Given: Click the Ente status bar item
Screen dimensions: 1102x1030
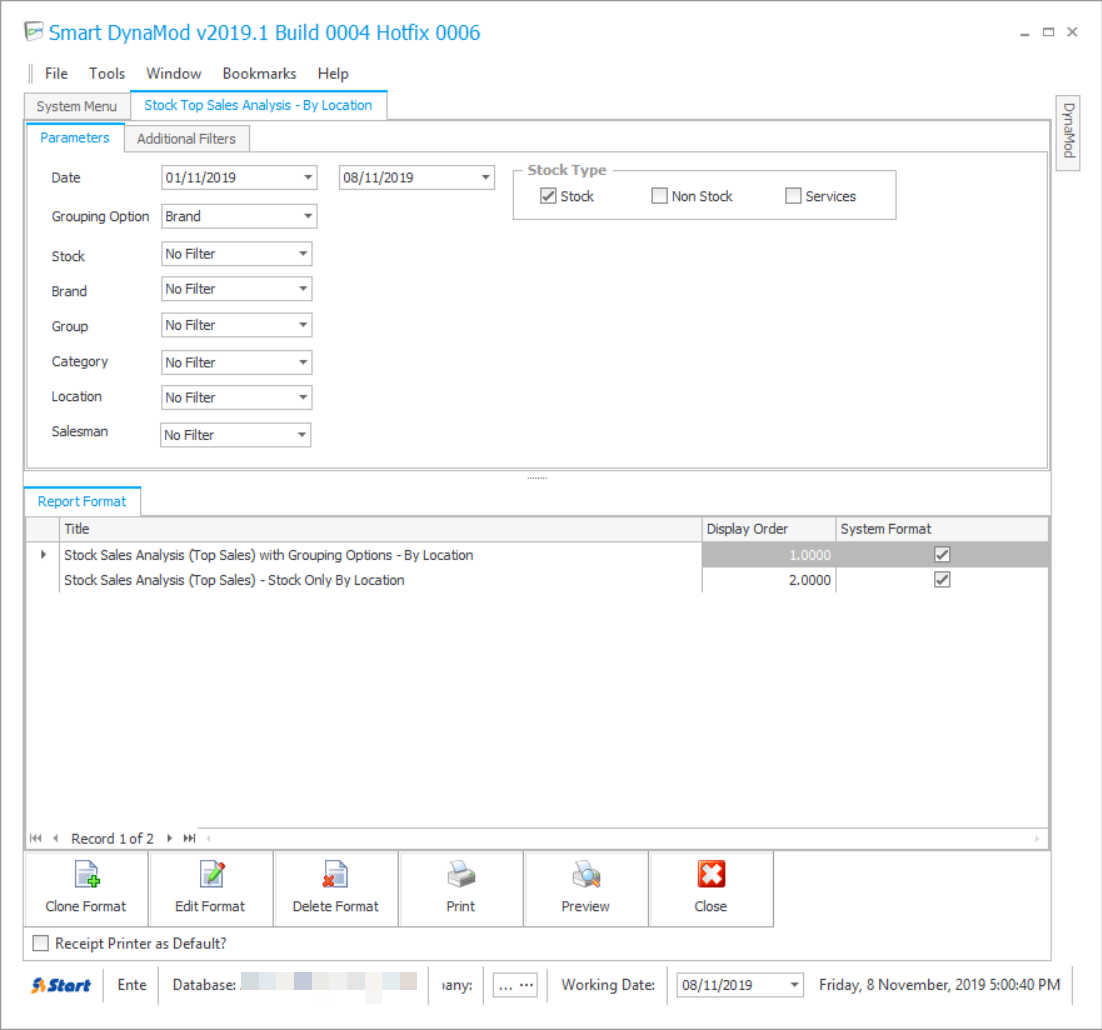Looking at the screenshot, I should 131,985.
